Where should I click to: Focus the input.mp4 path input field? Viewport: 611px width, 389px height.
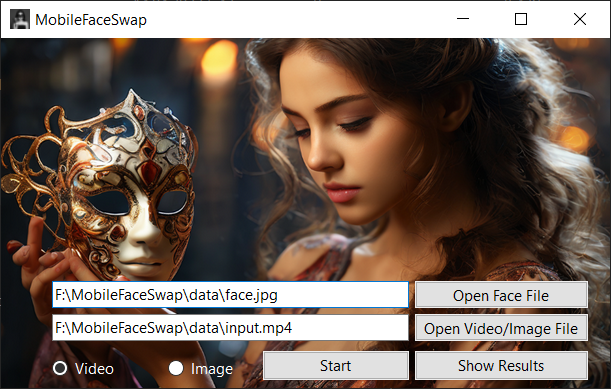[x=230, y=328]
